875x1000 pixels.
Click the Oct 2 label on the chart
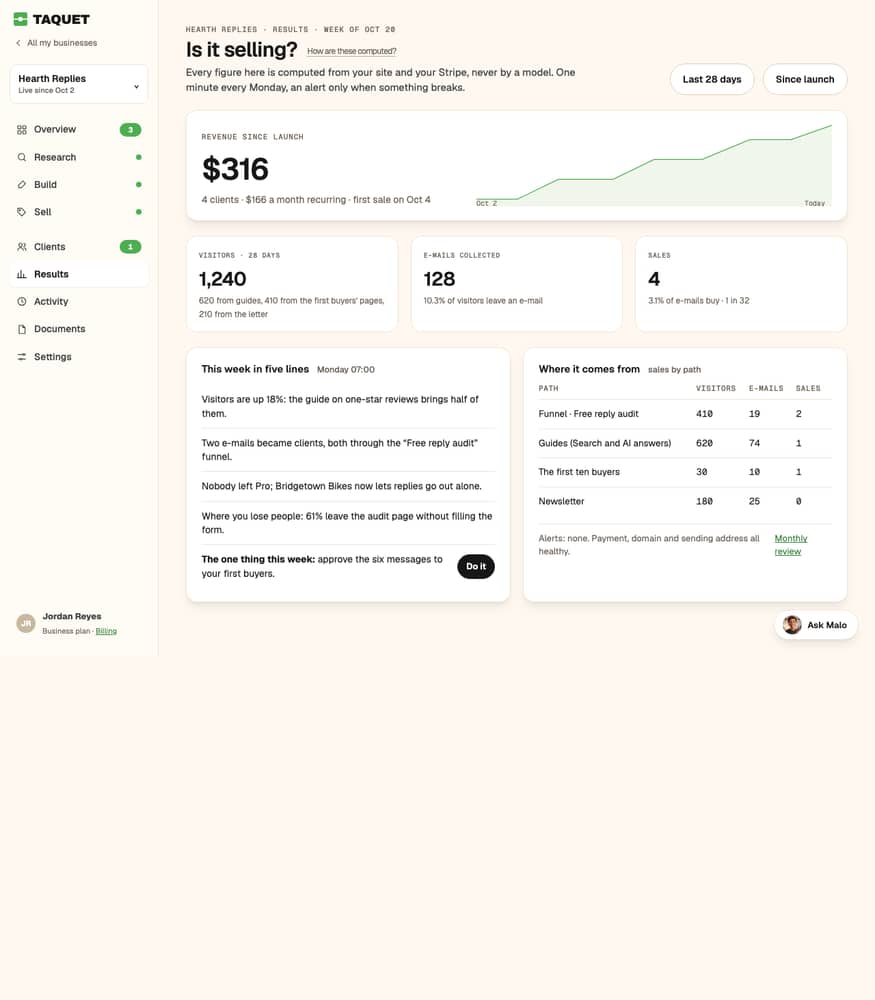tap(487, 203)
